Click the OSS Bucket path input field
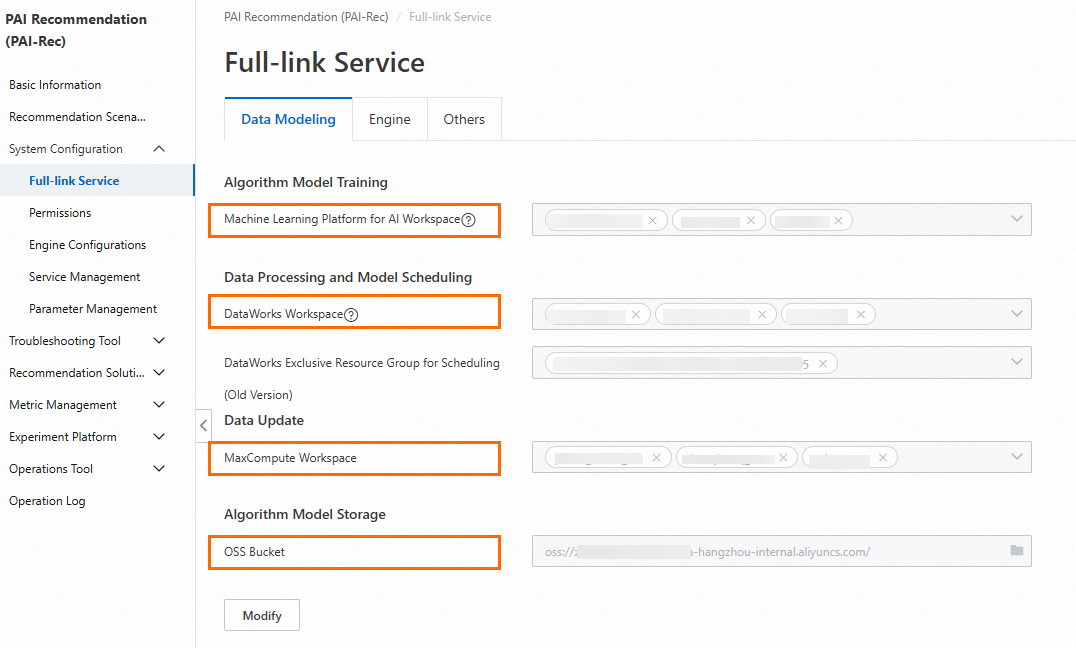The width and height of the screenshot is (1076, 648). click(760, 551)
